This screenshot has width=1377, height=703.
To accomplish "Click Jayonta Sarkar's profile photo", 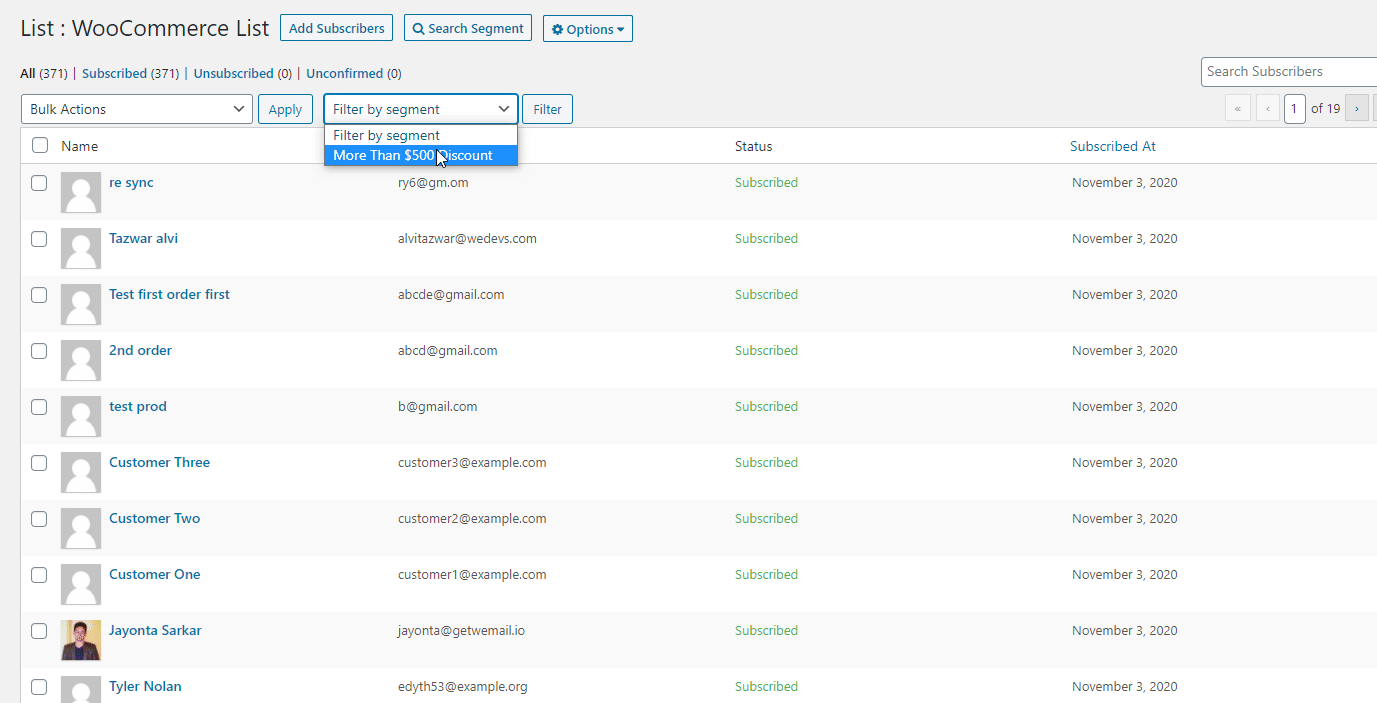I will tap(81, 640).
